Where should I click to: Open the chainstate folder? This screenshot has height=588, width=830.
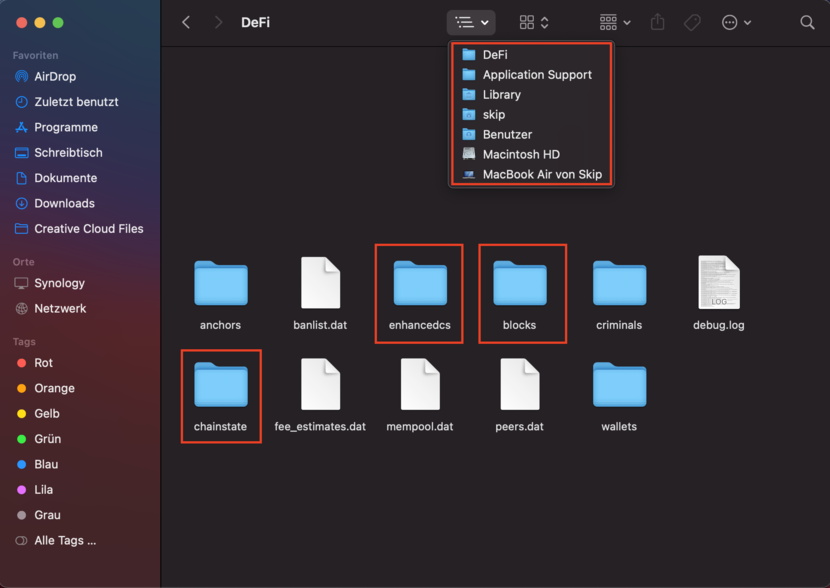220,385
